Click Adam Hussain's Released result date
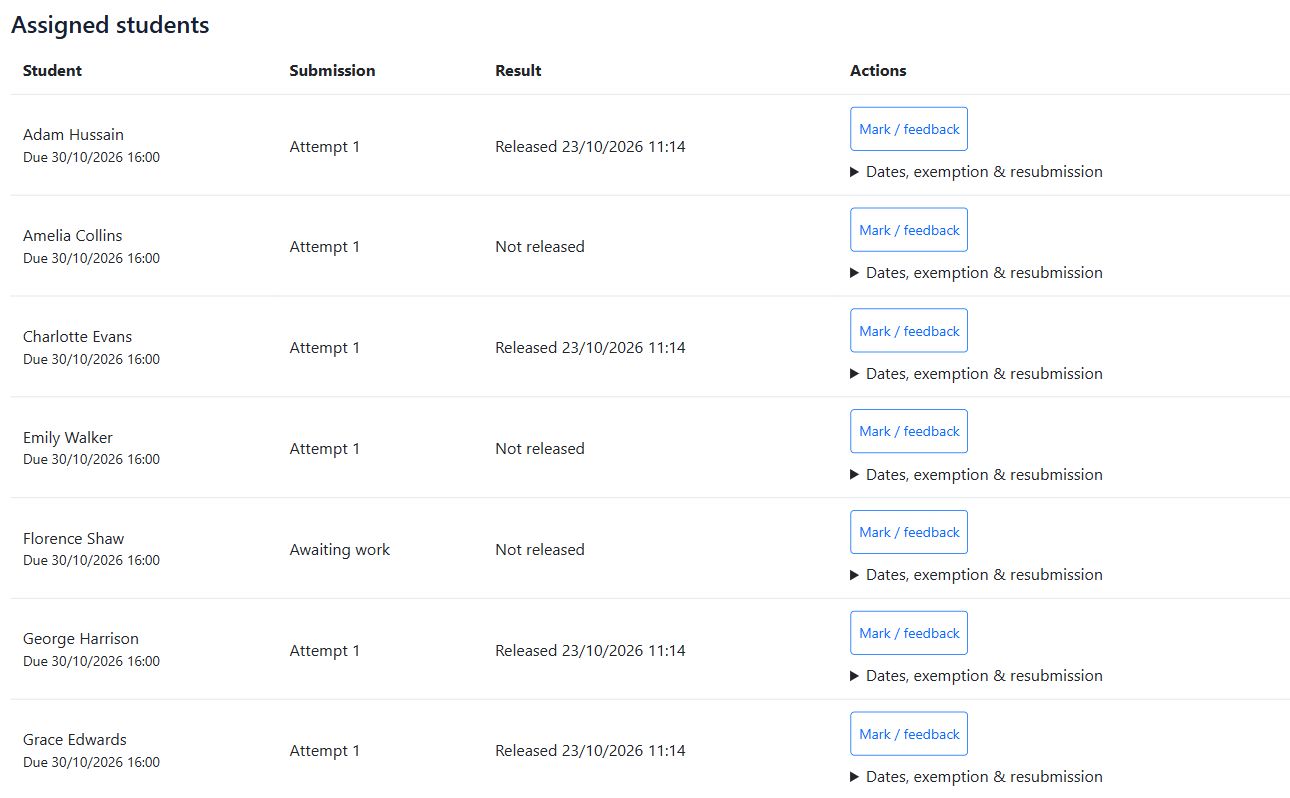The width and height of the screenshot is (1290, 798). pyautogui.click(x=590, y=147)
